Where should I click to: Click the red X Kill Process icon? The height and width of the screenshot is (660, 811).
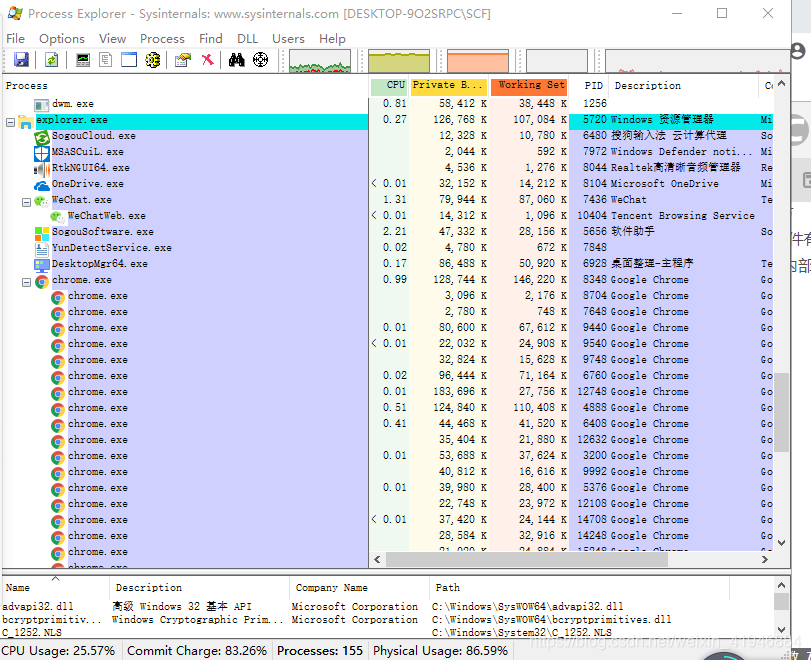click(207, 60)
